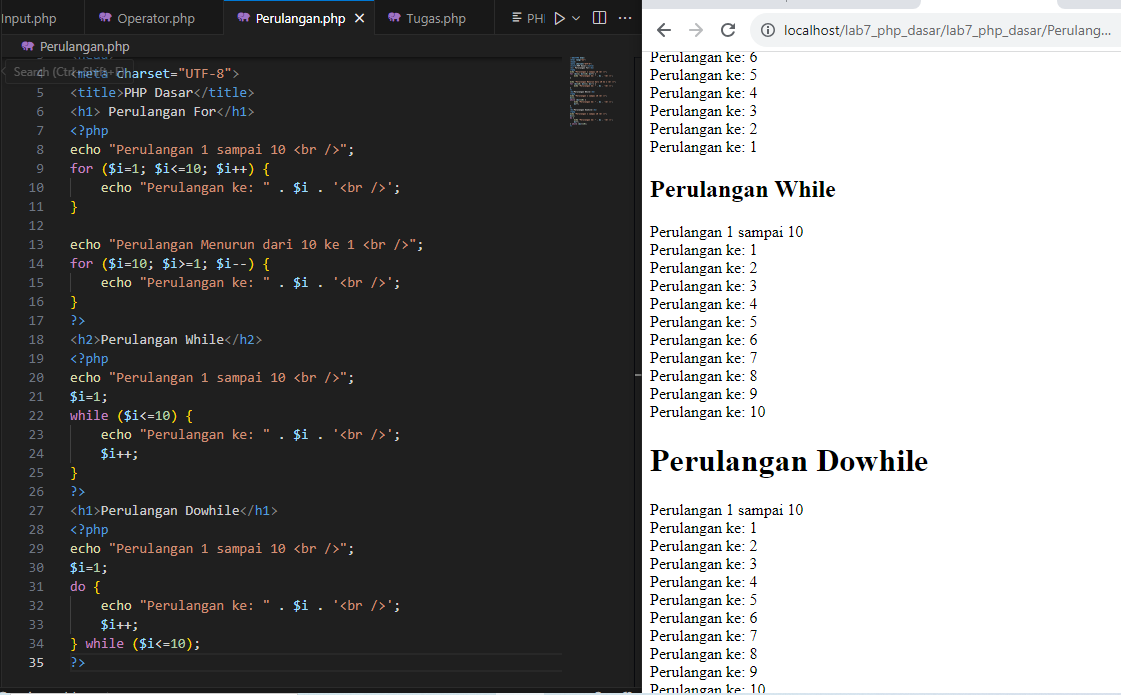Image resolution: width=1121 pixels, height=695 pixels.
Task: Open editor actions via the ellipsis icon
Action: click(x=624, y=17)
